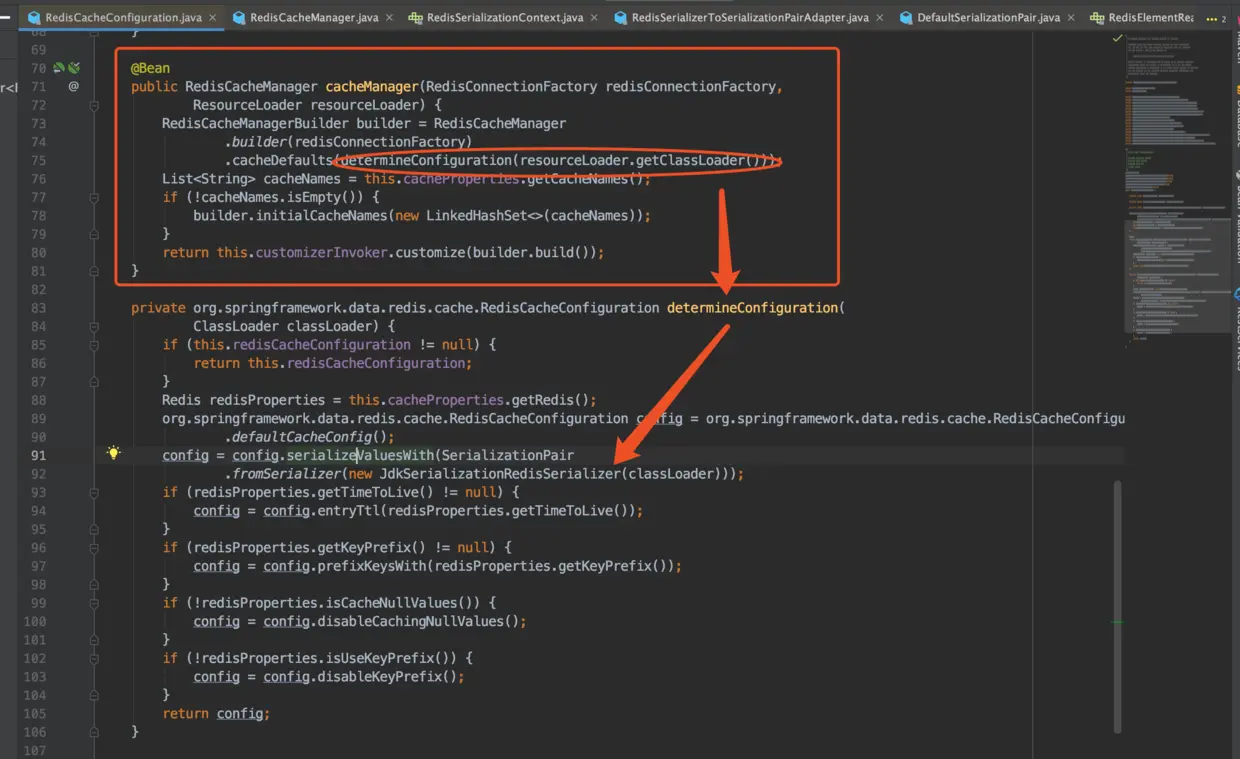Collapse cacheManager method fold at line 72

[94, 105]
